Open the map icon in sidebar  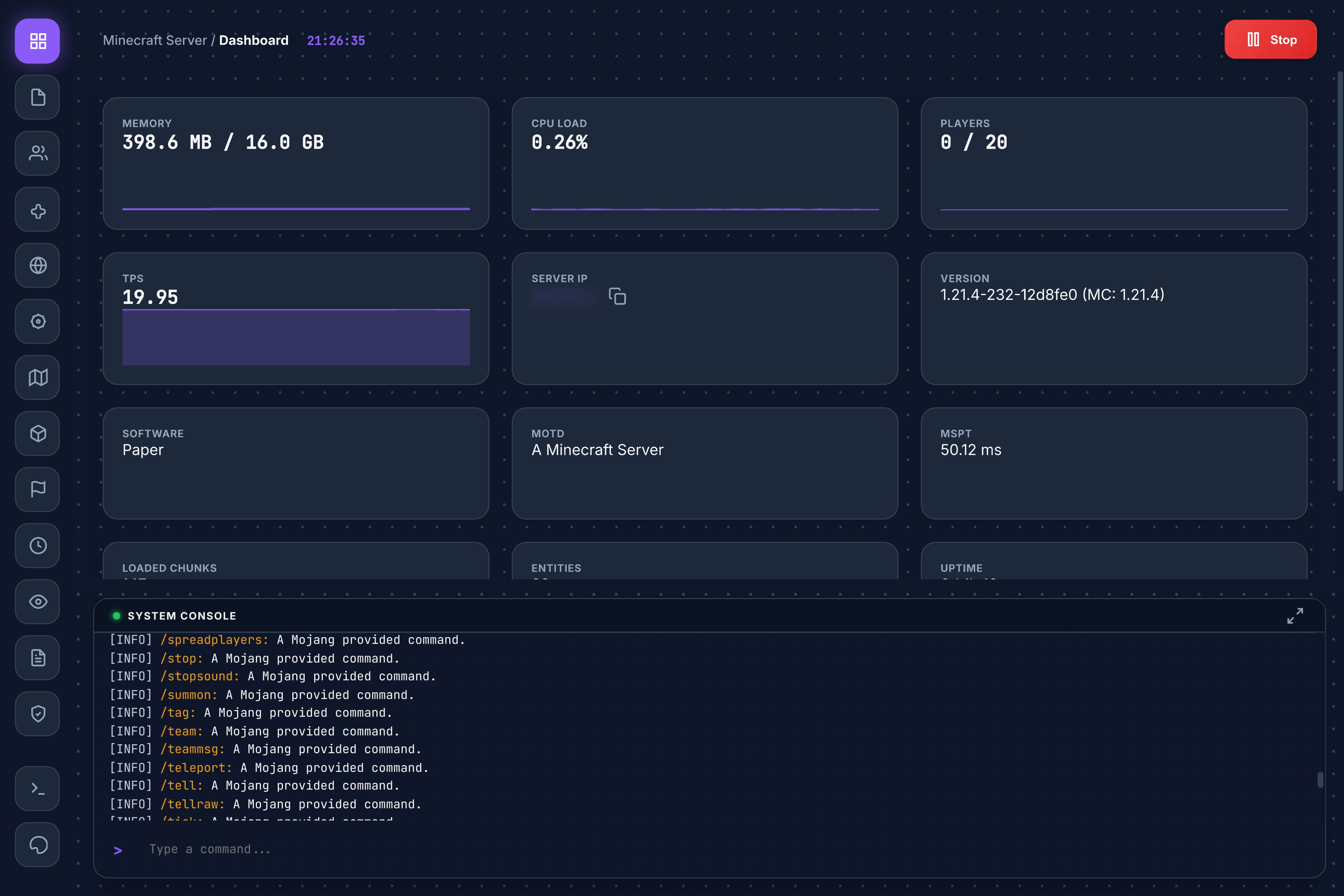(x=38, y=377)
